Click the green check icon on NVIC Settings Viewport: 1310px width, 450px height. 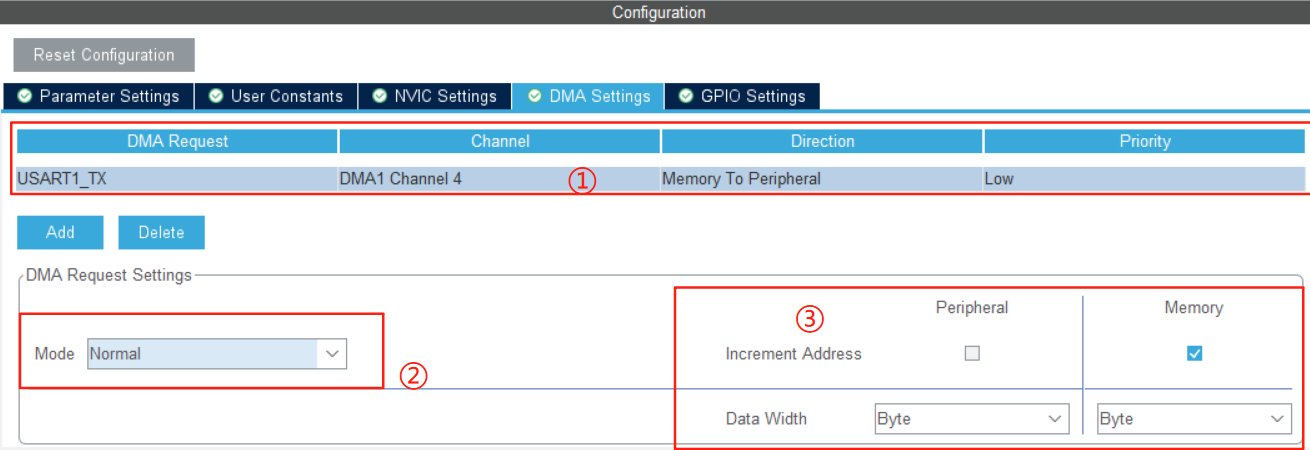[x=380, y=96]
